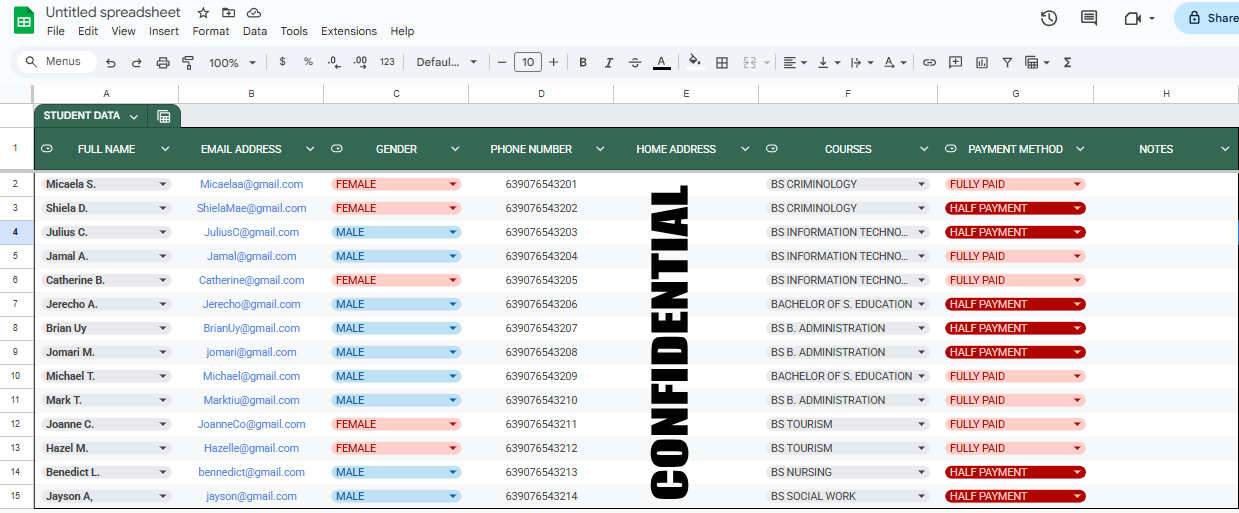The width and height of the screenshot is (1239, 513).
Task: Click the move to folder icon
Action: click(229, 13)
